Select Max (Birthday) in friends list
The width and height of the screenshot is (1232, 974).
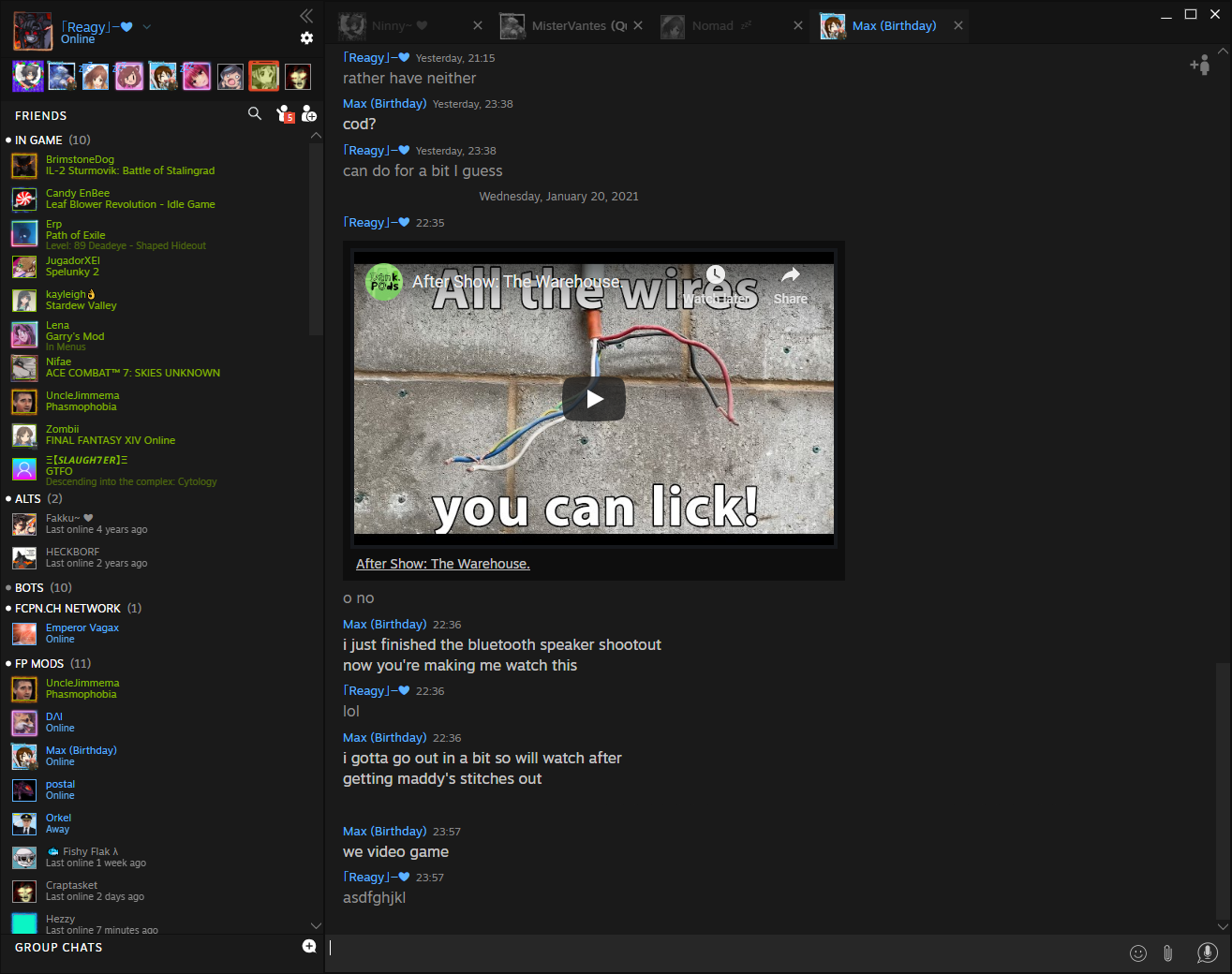pyautogui.click(x=159, y=757)
